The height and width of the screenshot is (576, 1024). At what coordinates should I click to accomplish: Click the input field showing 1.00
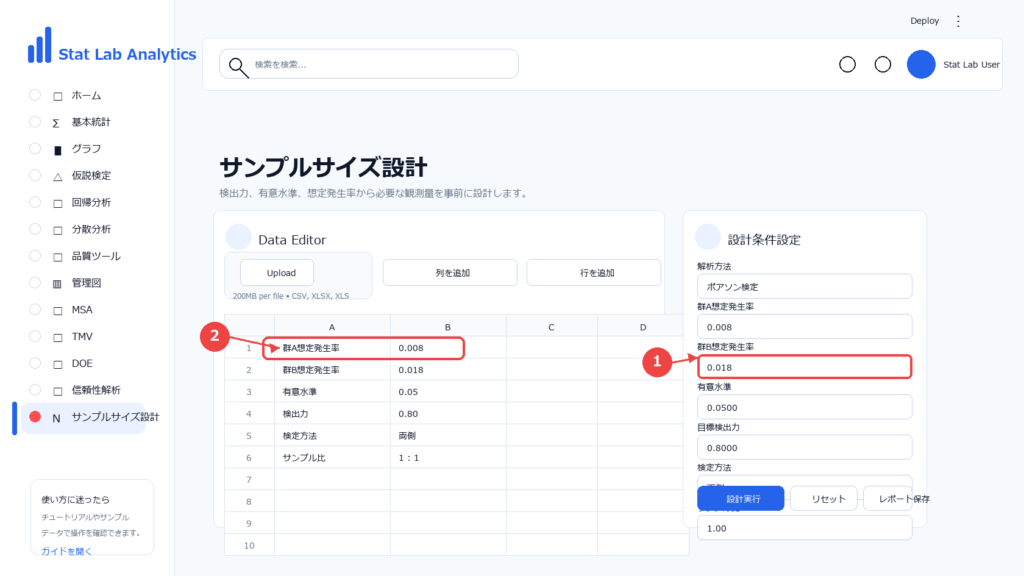[x=804, y=528]
